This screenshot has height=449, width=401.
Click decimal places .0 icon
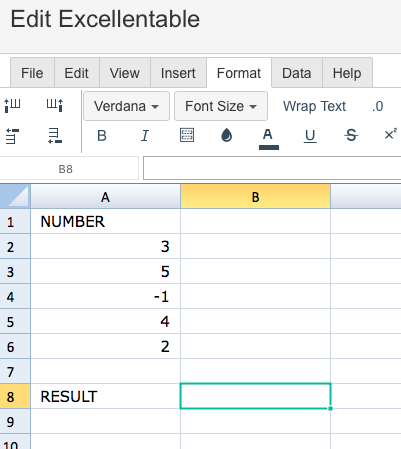[378, 106]
